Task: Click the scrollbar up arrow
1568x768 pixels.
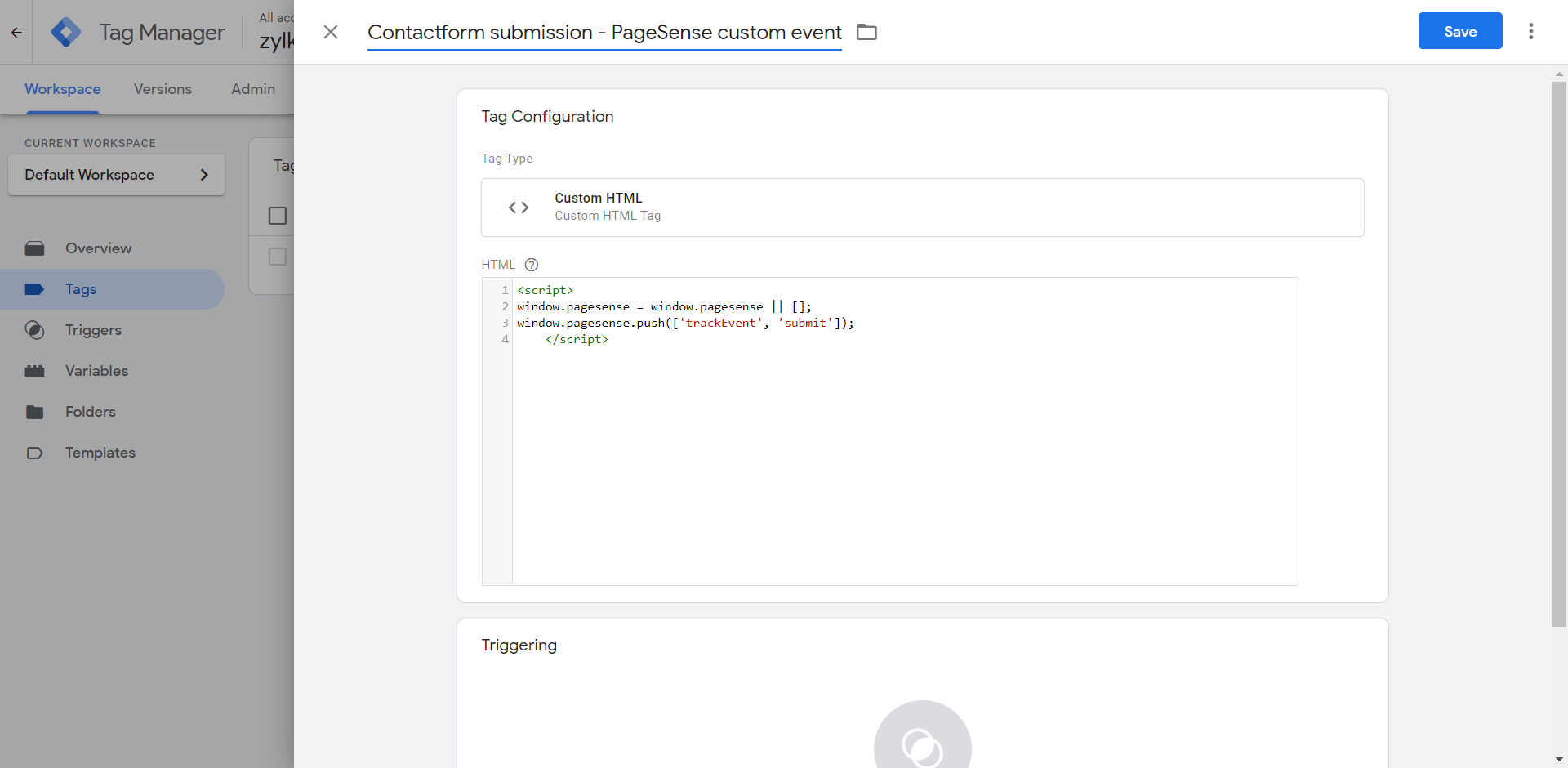Action: pos(1559,74)
